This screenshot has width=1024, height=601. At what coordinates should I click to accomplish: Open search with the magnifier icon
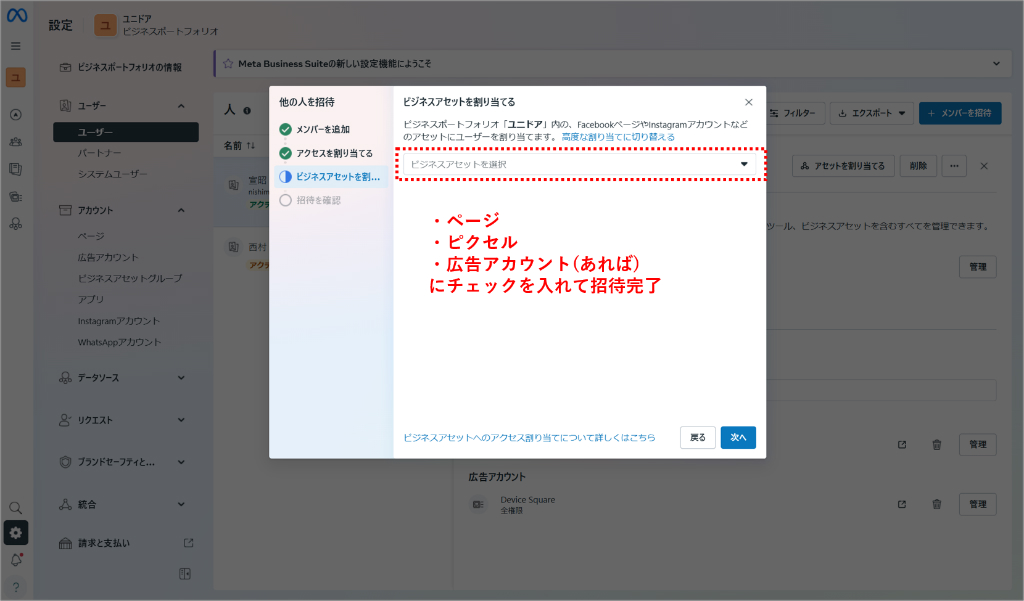[x=15, y=508]
